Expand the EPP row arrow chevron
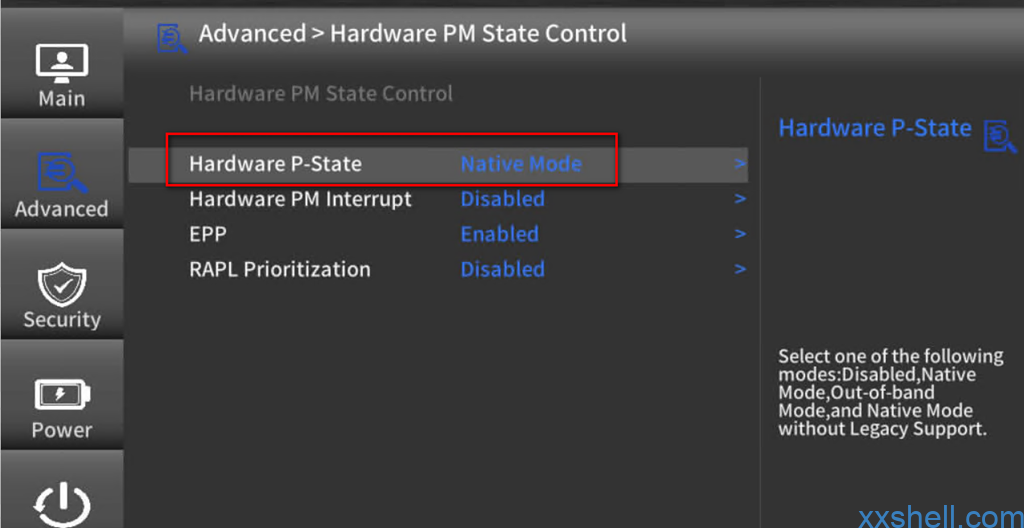The height and width of the screenshot is (528, 1024). point(739,234)
